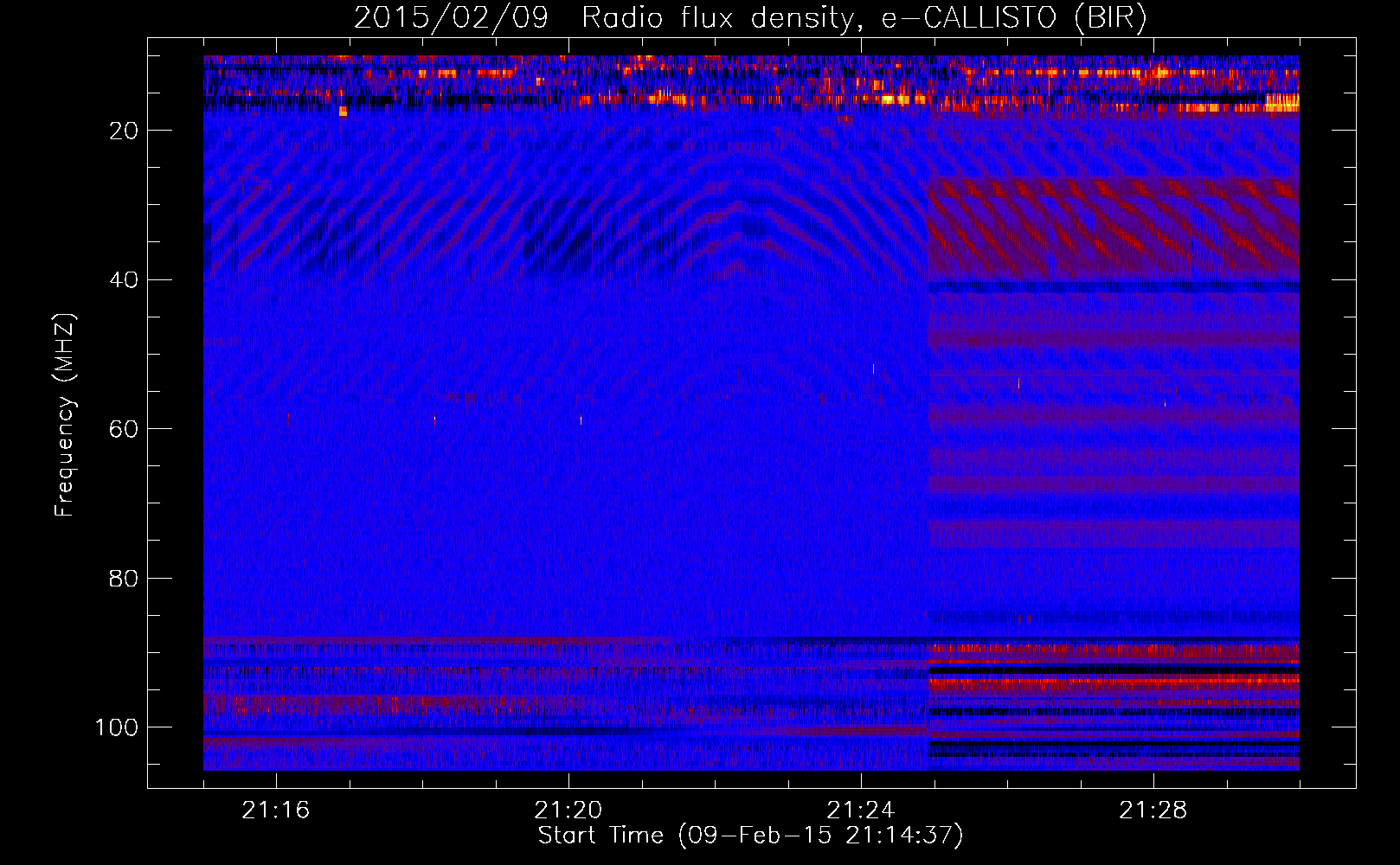Image resolution: width=1400 pixels, height=865 pixels.
Task: Click the plot title "2015/02/09 Radio flux density, e-CALLISTO (BIR)"
Action: (750, 18)
